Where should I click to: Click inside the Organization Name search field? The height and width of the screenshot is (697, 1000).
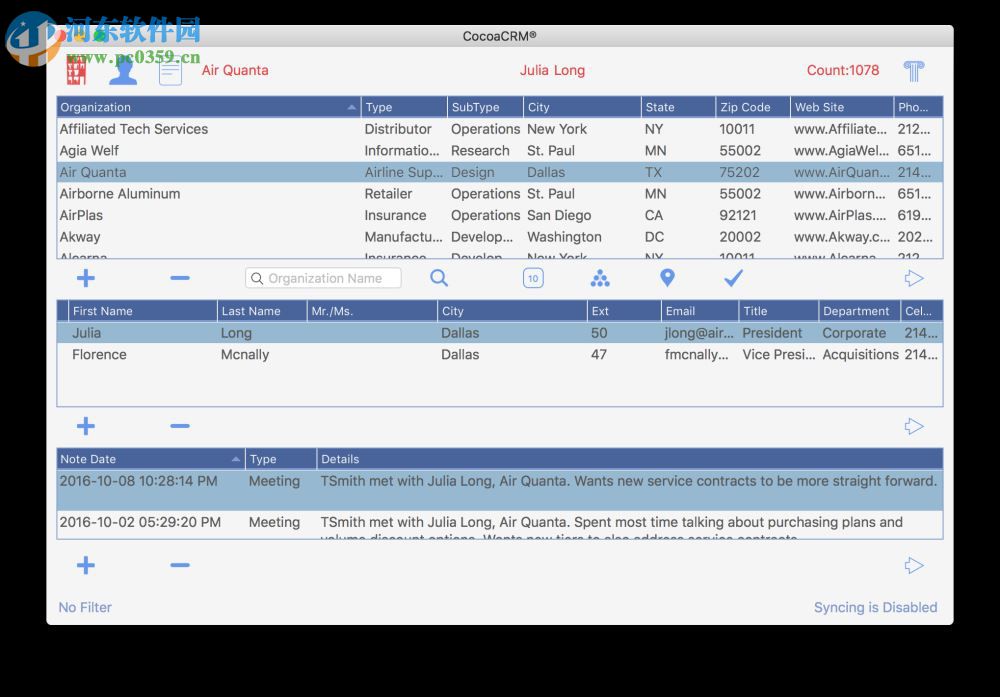click(320, 278)
